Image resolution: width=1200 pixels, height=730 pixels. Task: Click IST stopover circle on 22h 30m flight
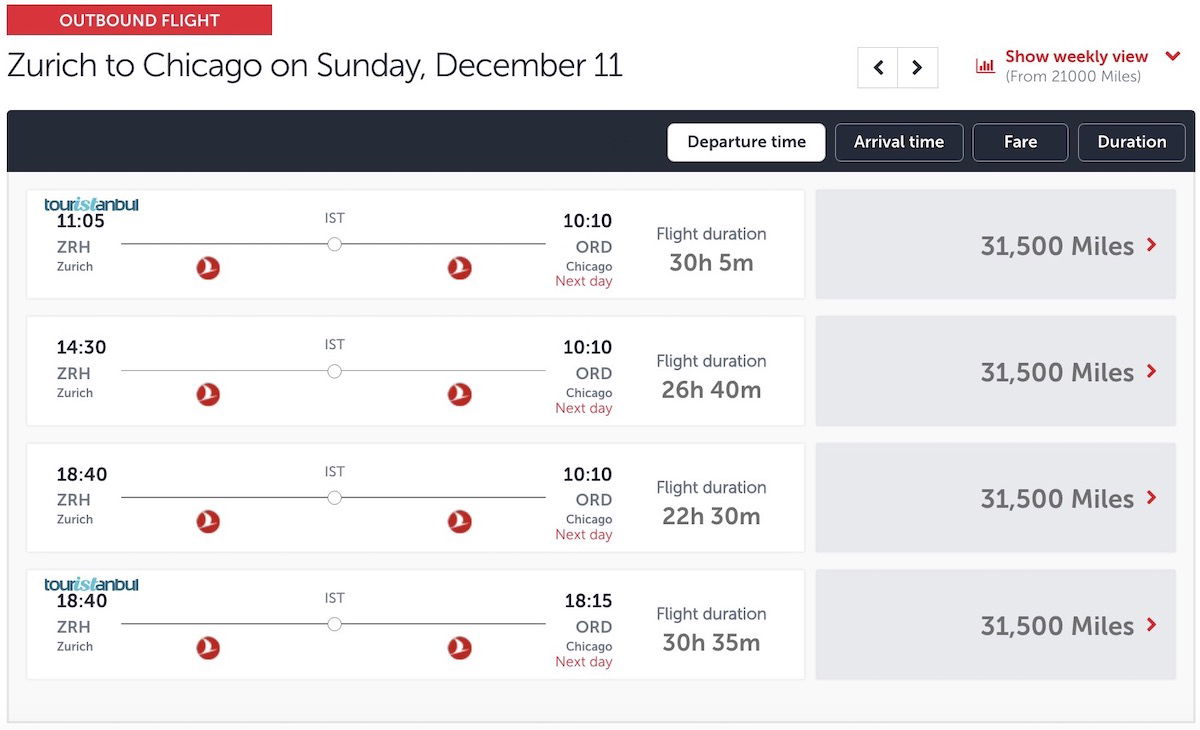[x=334, y=497]
